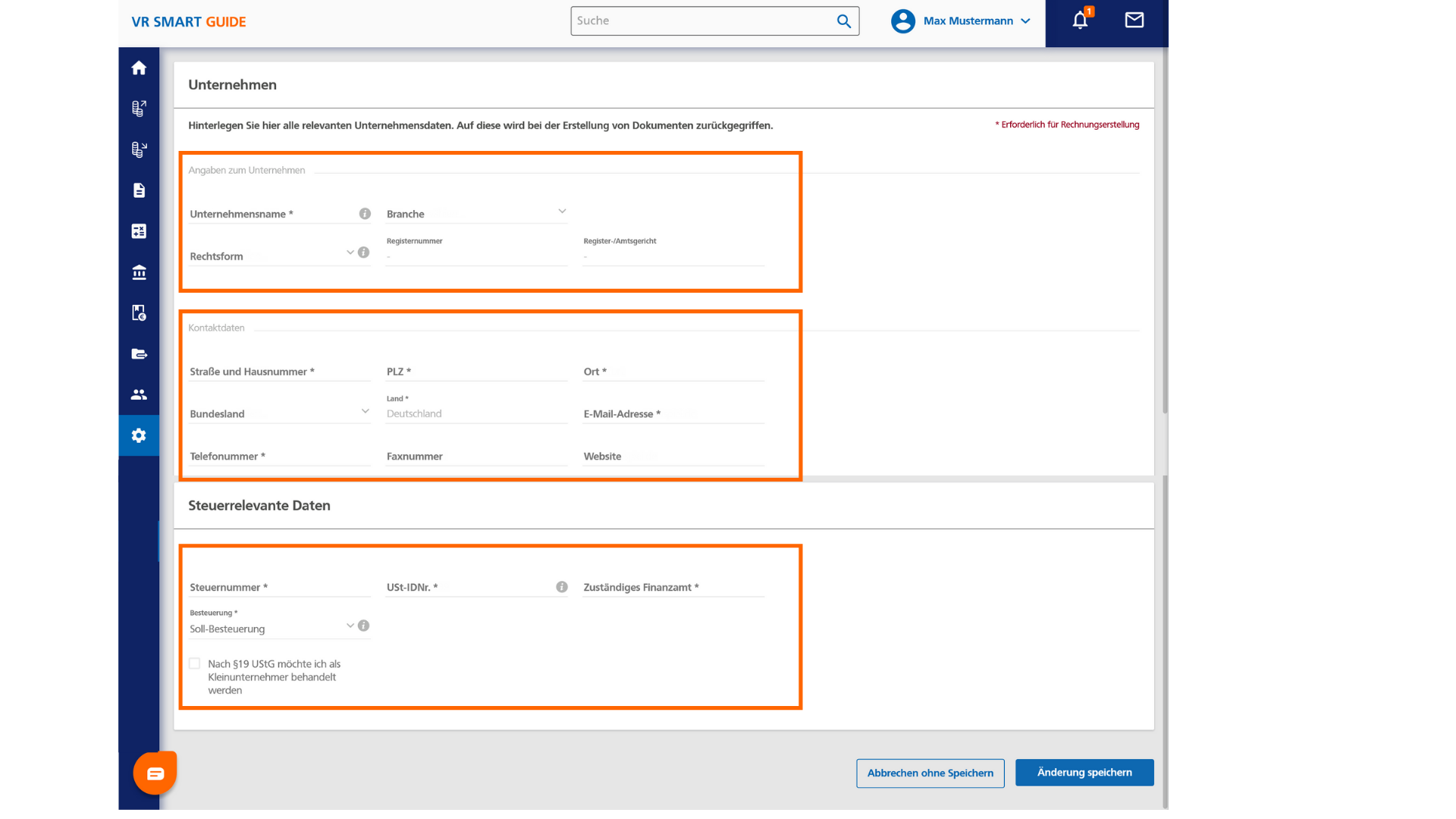Click the Zuständiges Finanzamt field
Viewport: 1456px width, 819px height.
click(673, 588)
